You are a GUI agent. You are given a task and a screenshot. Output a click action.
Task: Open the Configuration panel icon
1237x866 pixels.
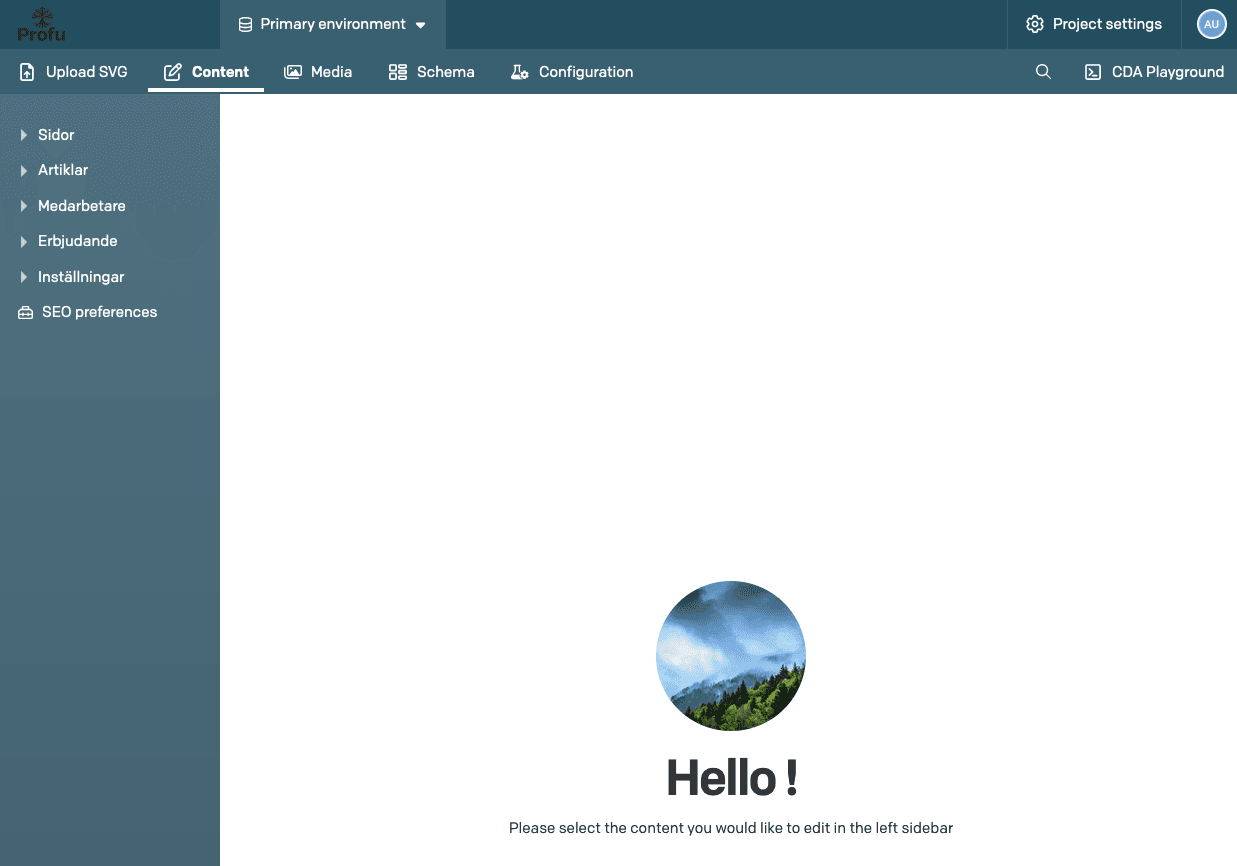(517, 72)
